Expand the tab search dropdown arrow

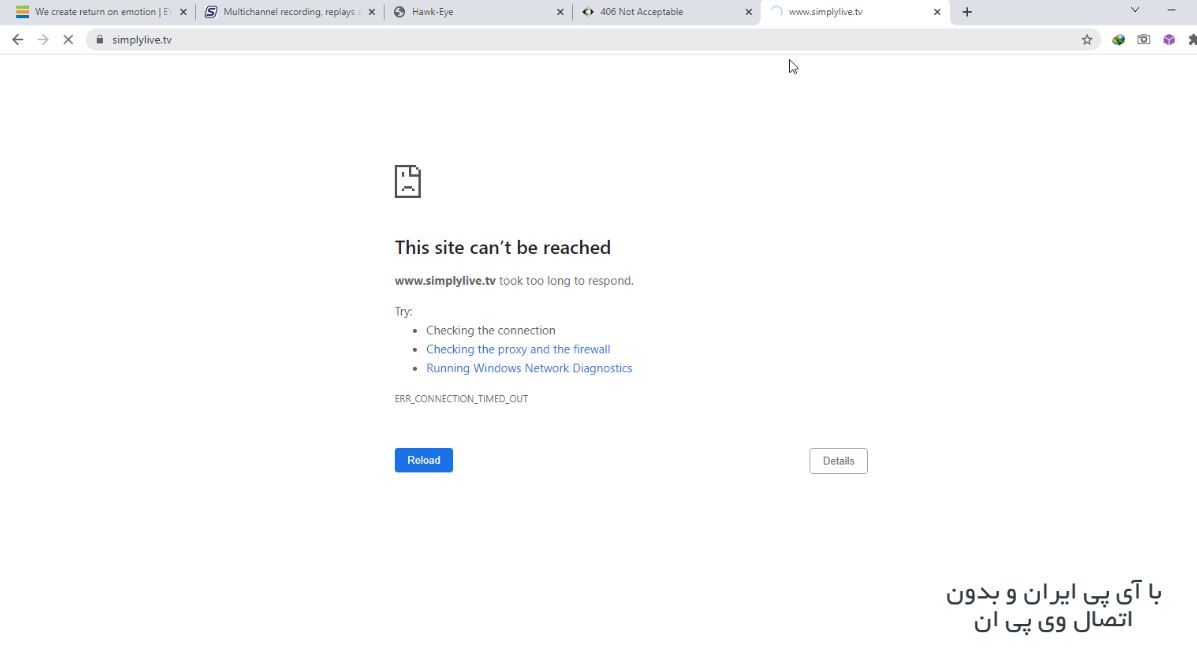[1135, 11]
